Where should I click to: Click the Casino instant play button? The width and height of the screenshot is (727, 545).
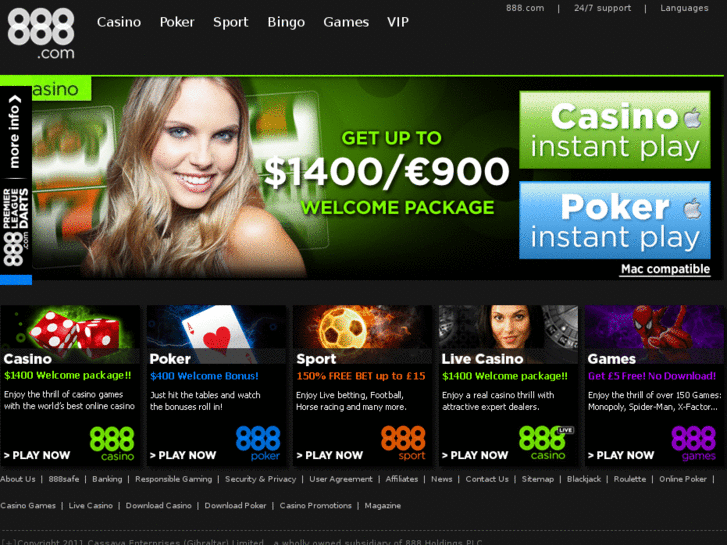615,130
